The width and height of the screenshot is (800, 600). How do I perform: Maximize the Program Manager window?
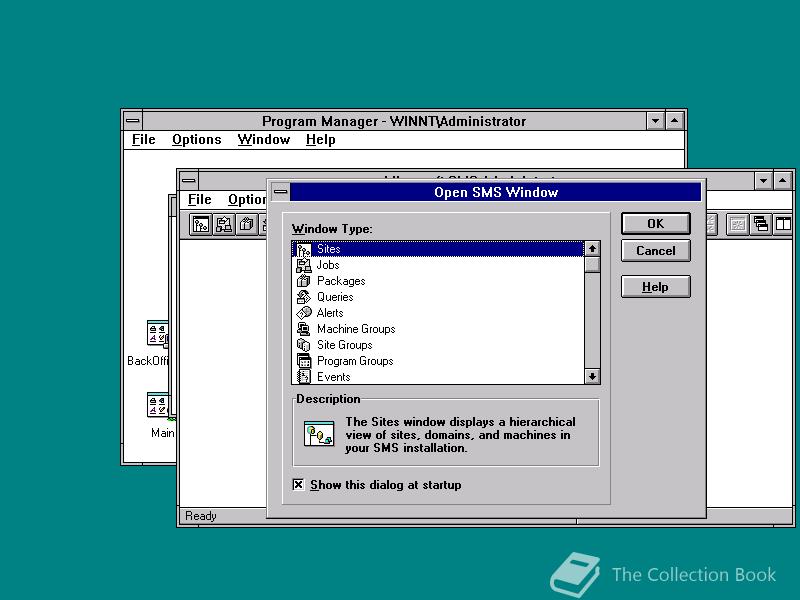click(674, 121)
